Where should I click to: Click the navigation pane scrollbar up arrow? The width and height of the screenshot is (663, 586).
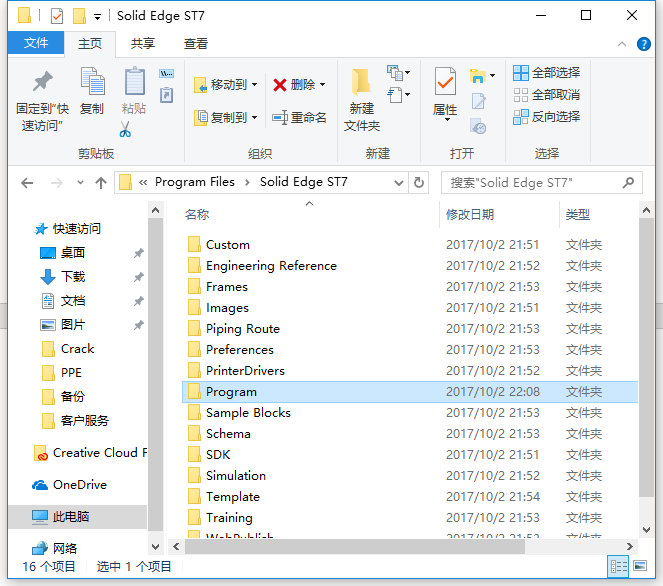coord(156,211)
